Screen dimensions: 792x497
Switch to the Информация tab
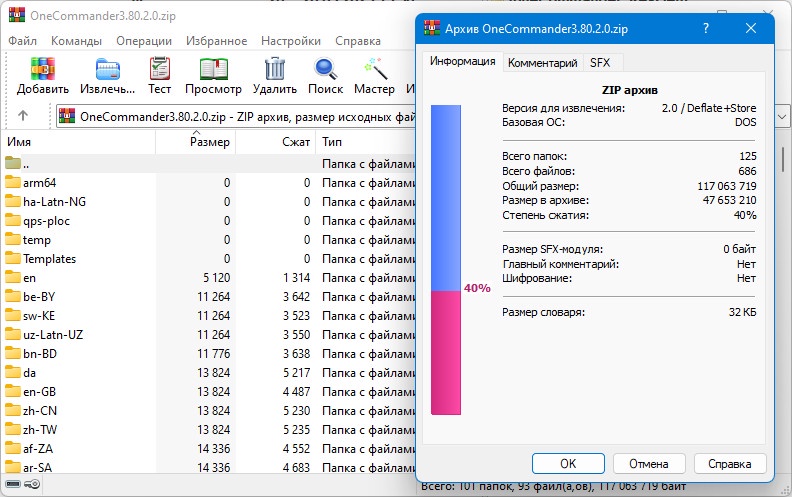(463, 62)
